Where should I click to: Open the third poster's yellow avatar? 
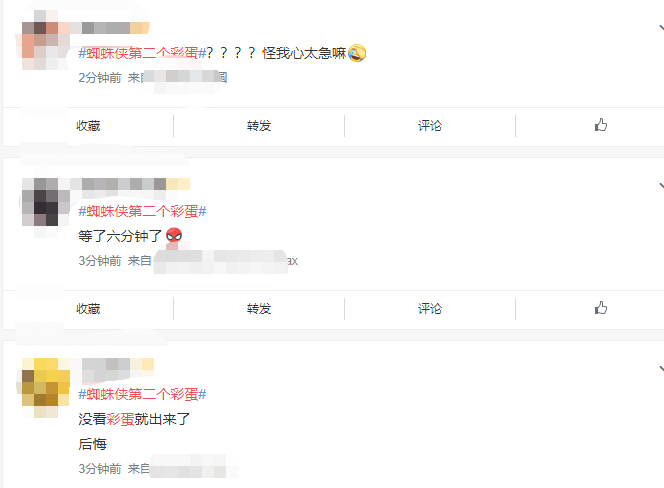[46, 383]
